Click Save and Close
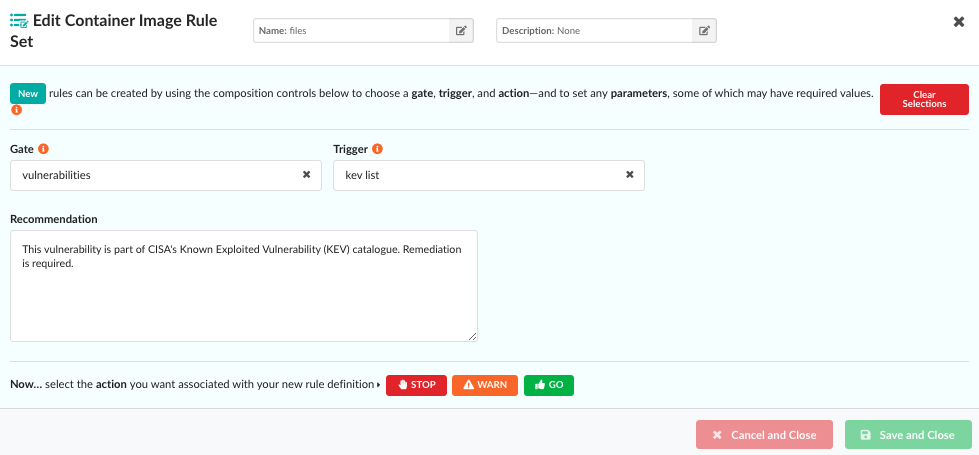979x455 pixels. point(908,435)
